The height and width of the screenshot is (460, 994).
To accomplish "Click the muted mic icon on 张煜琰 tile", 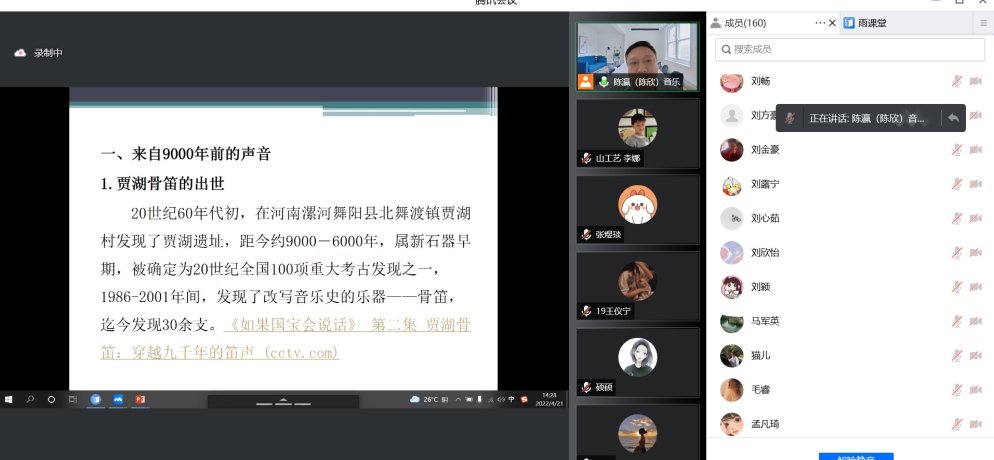I will click(587, 234).
